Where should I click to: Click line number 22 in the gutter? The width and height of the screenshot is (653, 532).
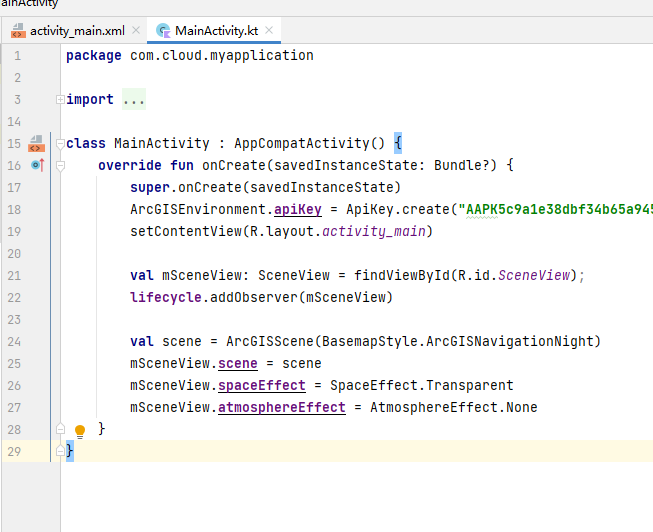pyautogui.click(x=13, y=297)
